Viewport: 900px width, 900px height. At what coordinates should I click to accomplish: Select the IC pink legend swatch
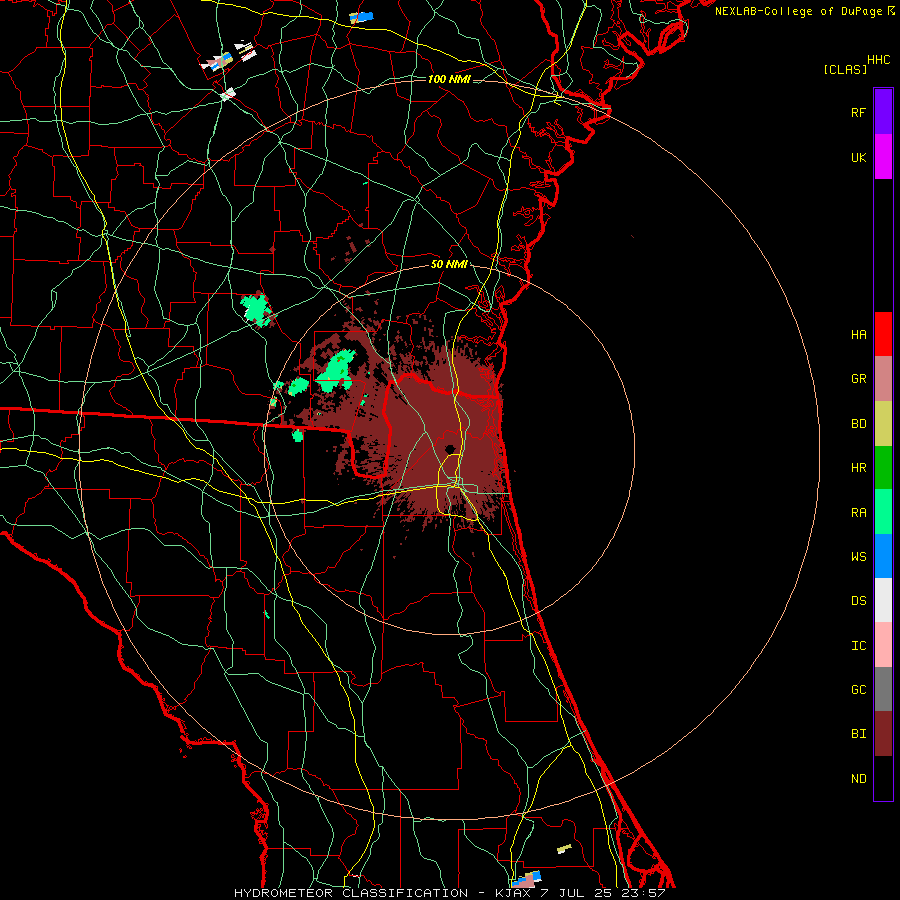[883, 645]
